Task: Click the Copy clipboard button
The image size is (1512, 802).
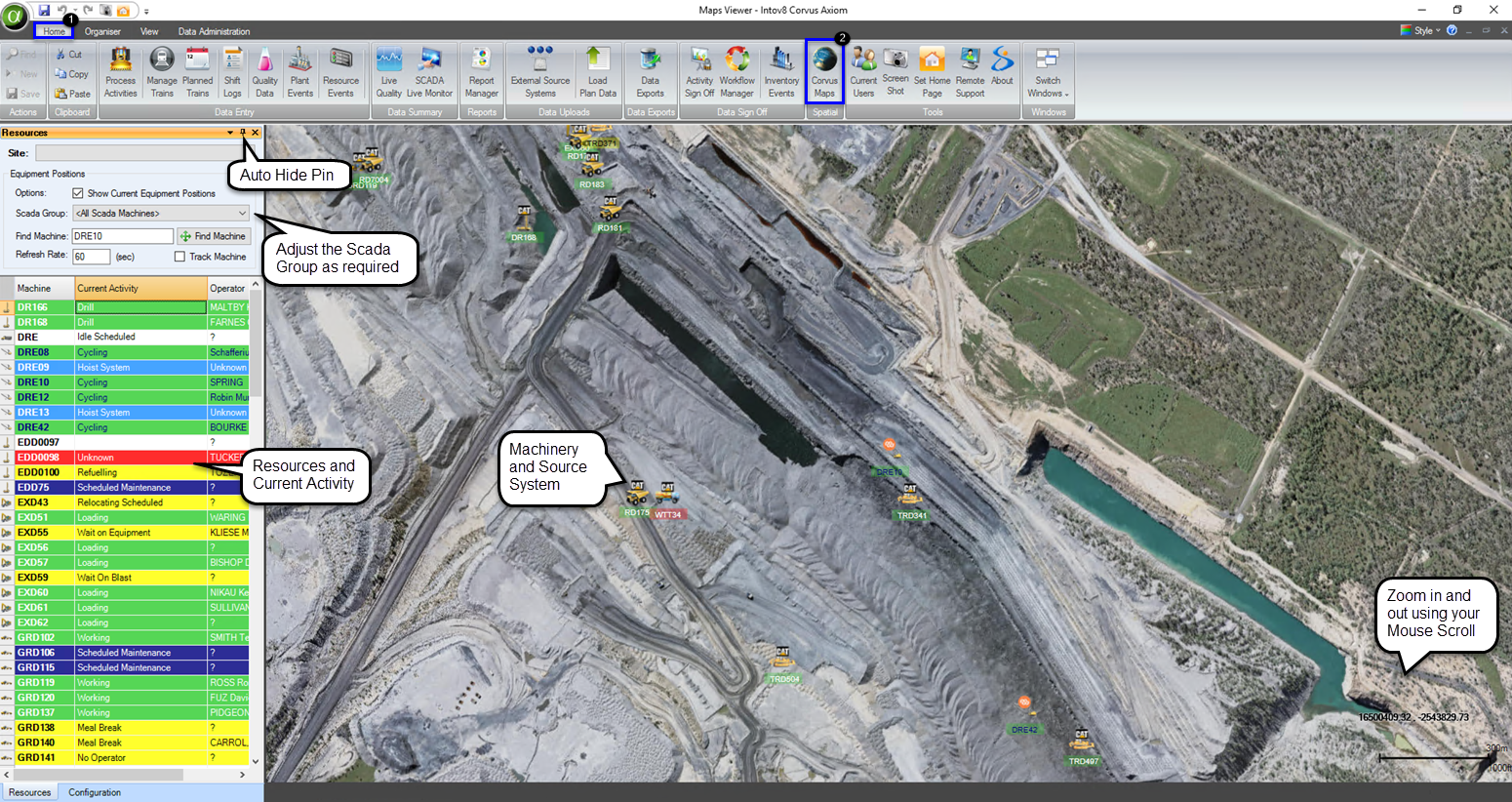Action: 71,74
